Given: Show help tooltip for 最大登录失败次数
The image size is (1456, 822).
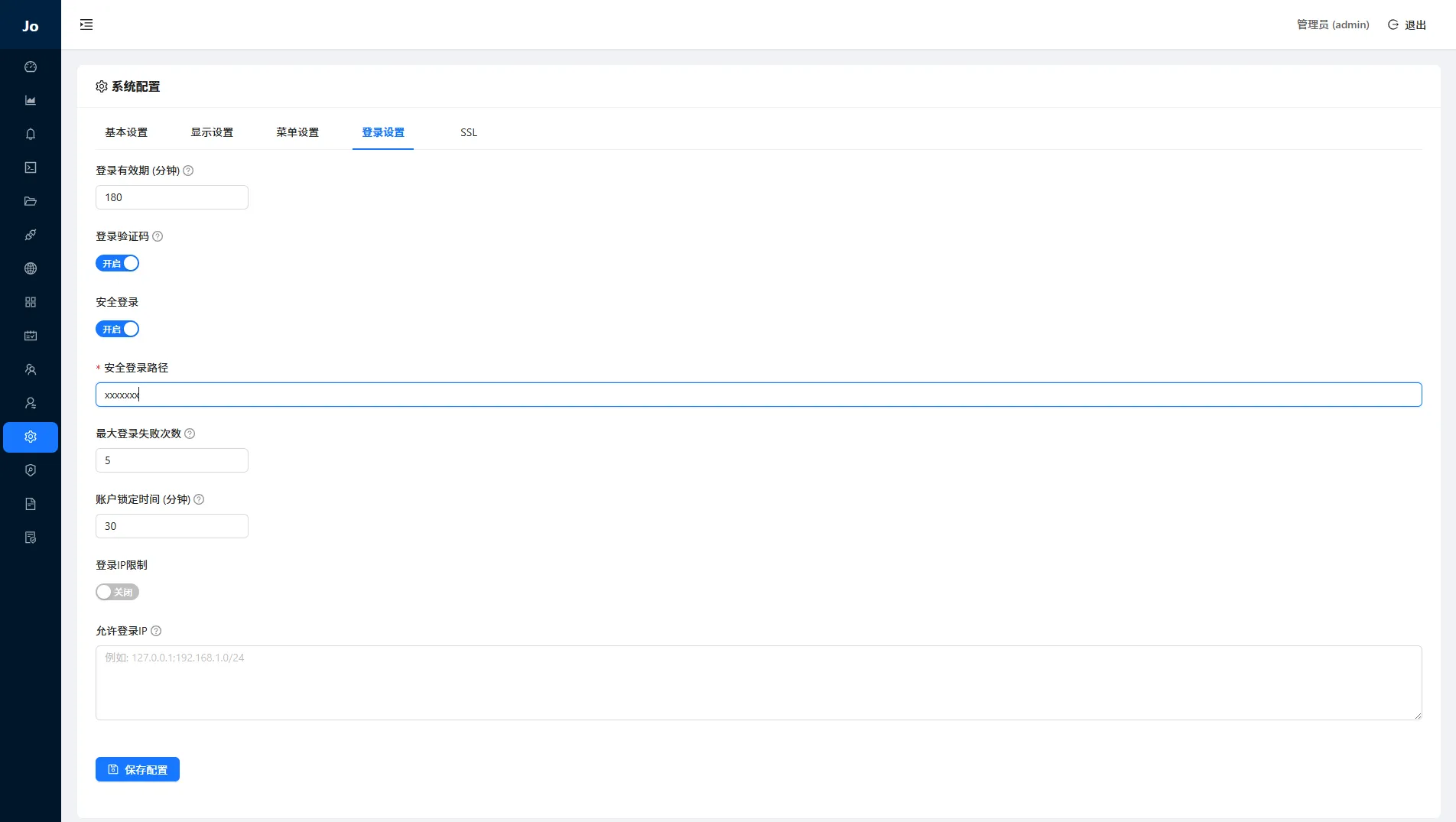Looking at the screenshot, I should coord(190,434).
